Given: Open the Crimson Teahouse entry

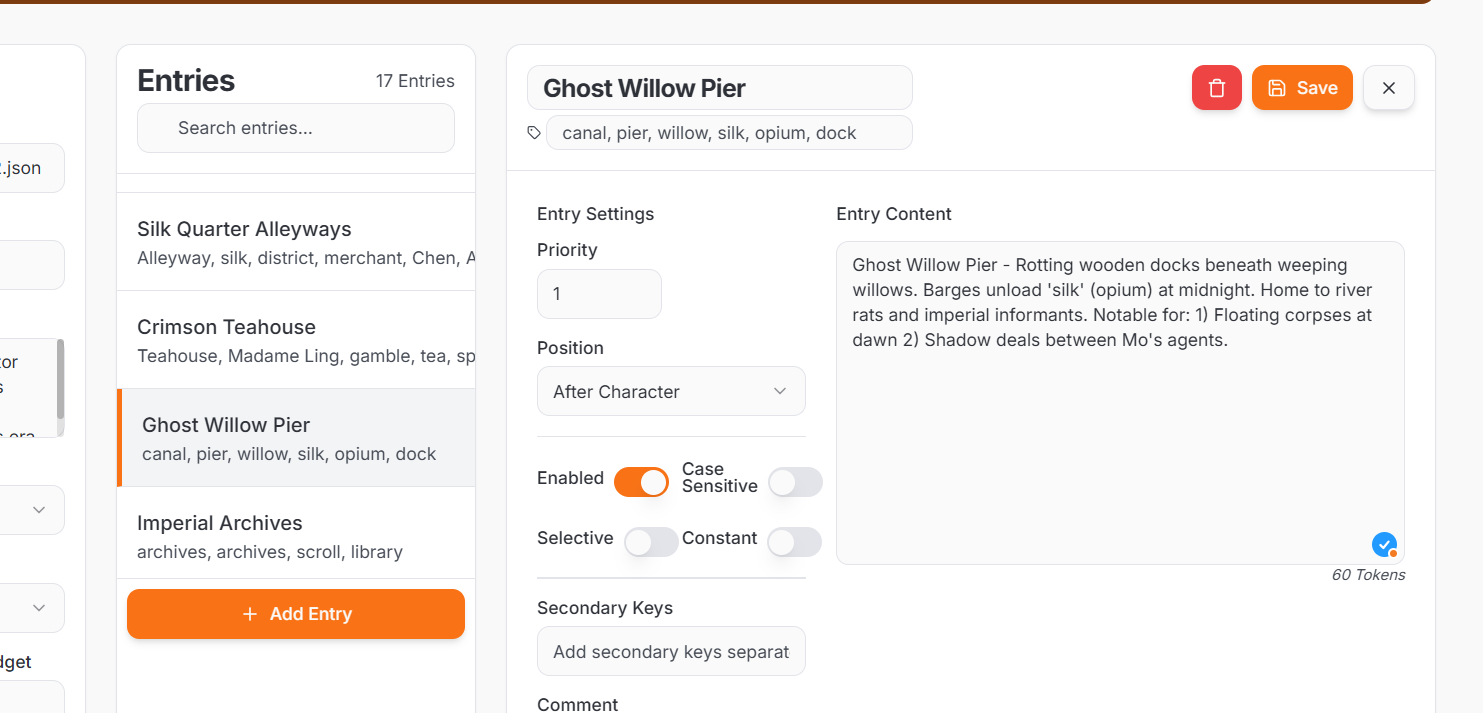Looking at the screenshot, I should point(296,340).
